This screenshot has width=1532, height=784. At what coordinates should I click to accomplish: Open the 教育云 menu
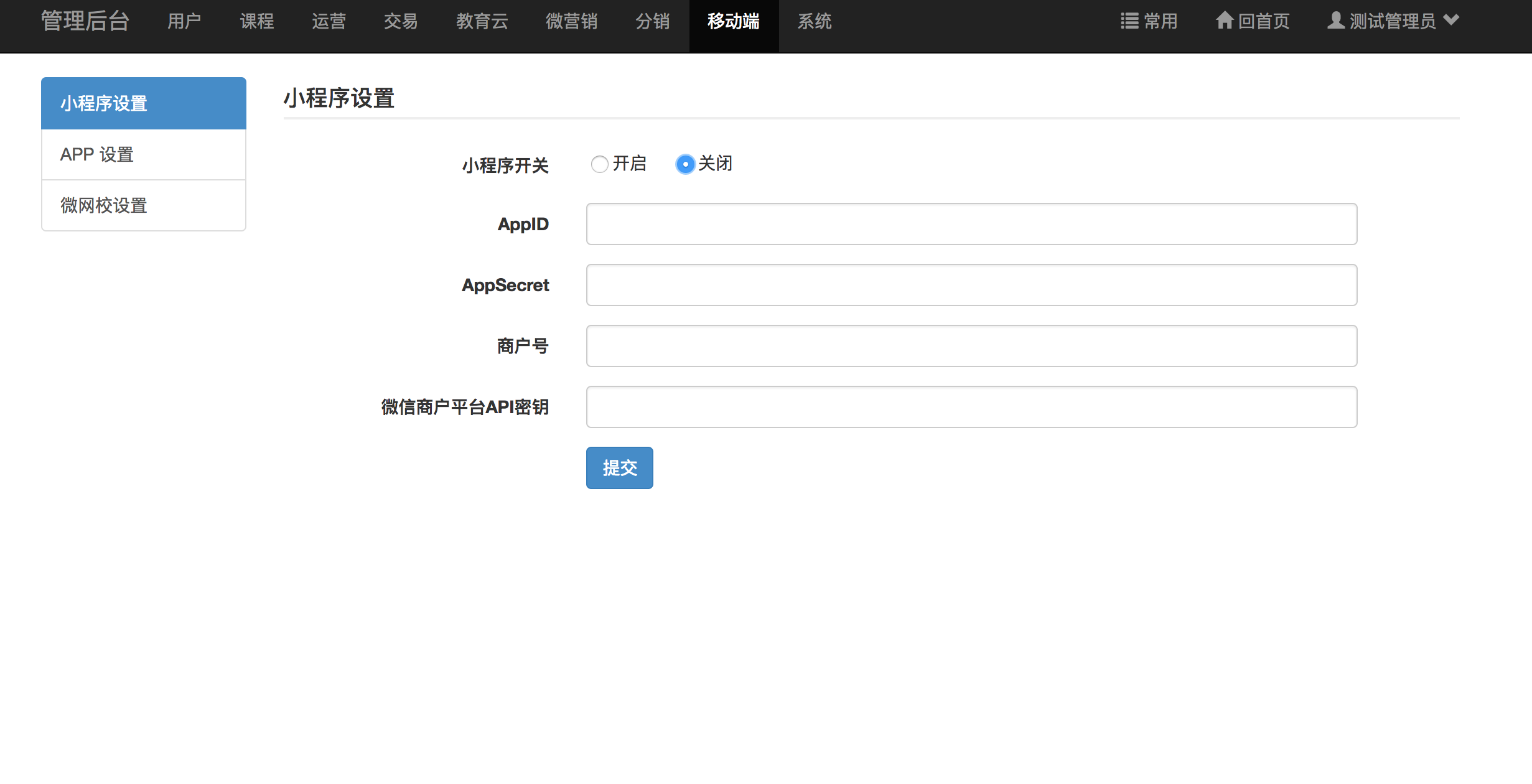482,21
